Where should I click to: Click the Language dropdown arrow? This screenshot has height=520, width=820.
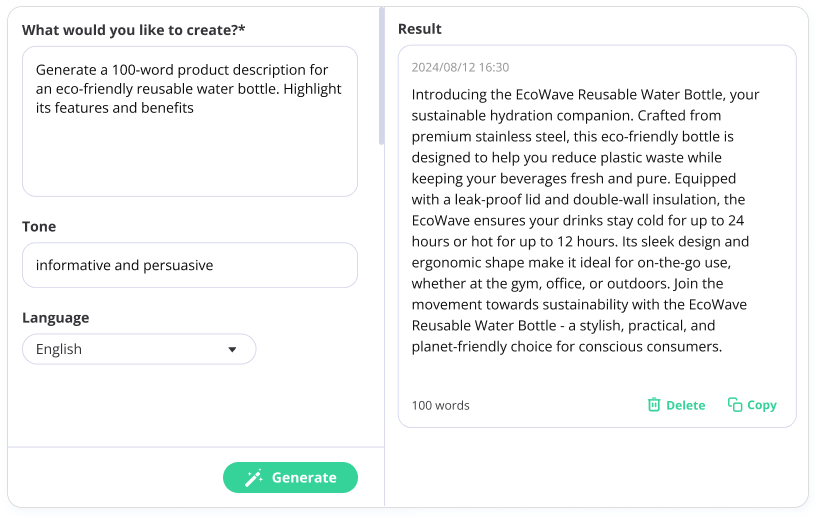coord(232,349)
